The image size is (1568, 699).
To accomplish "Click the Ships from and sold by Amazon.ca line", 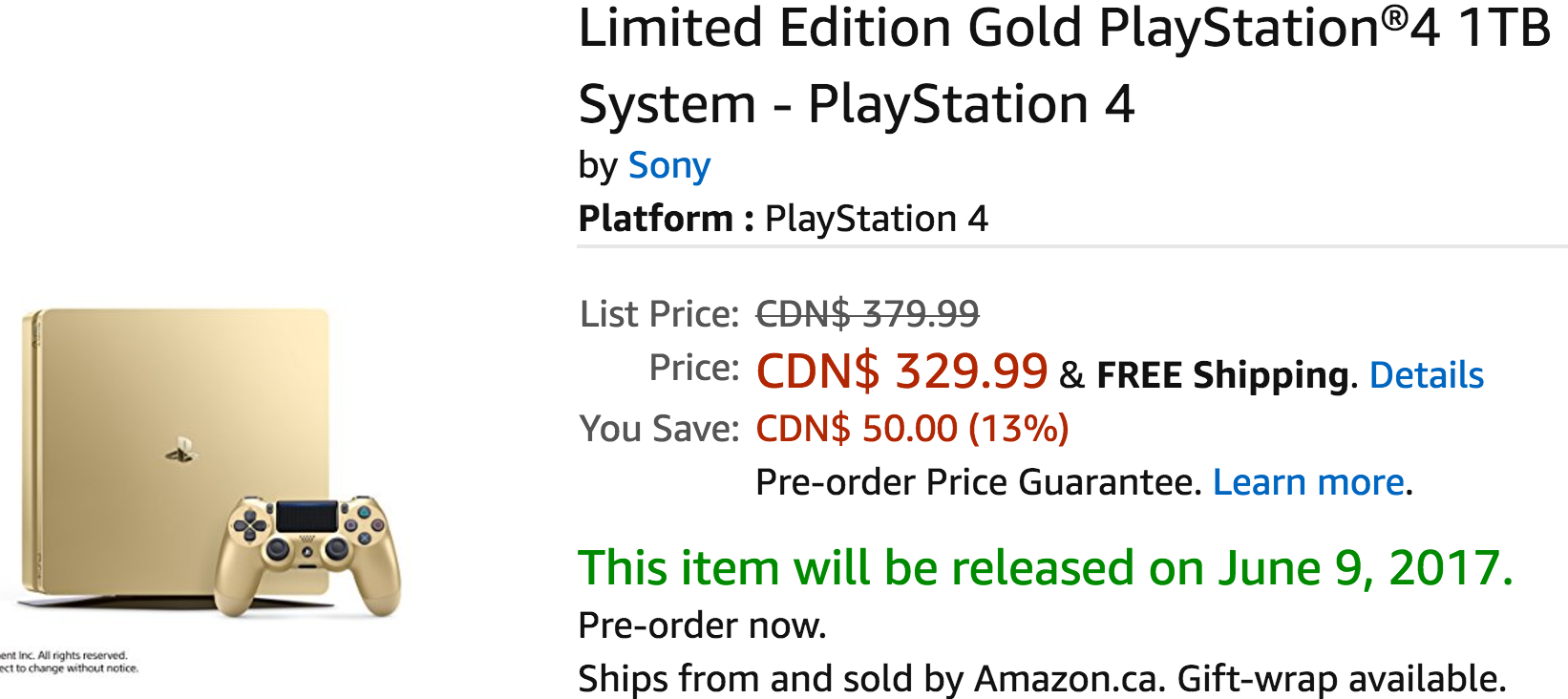I will click(871, 679).
